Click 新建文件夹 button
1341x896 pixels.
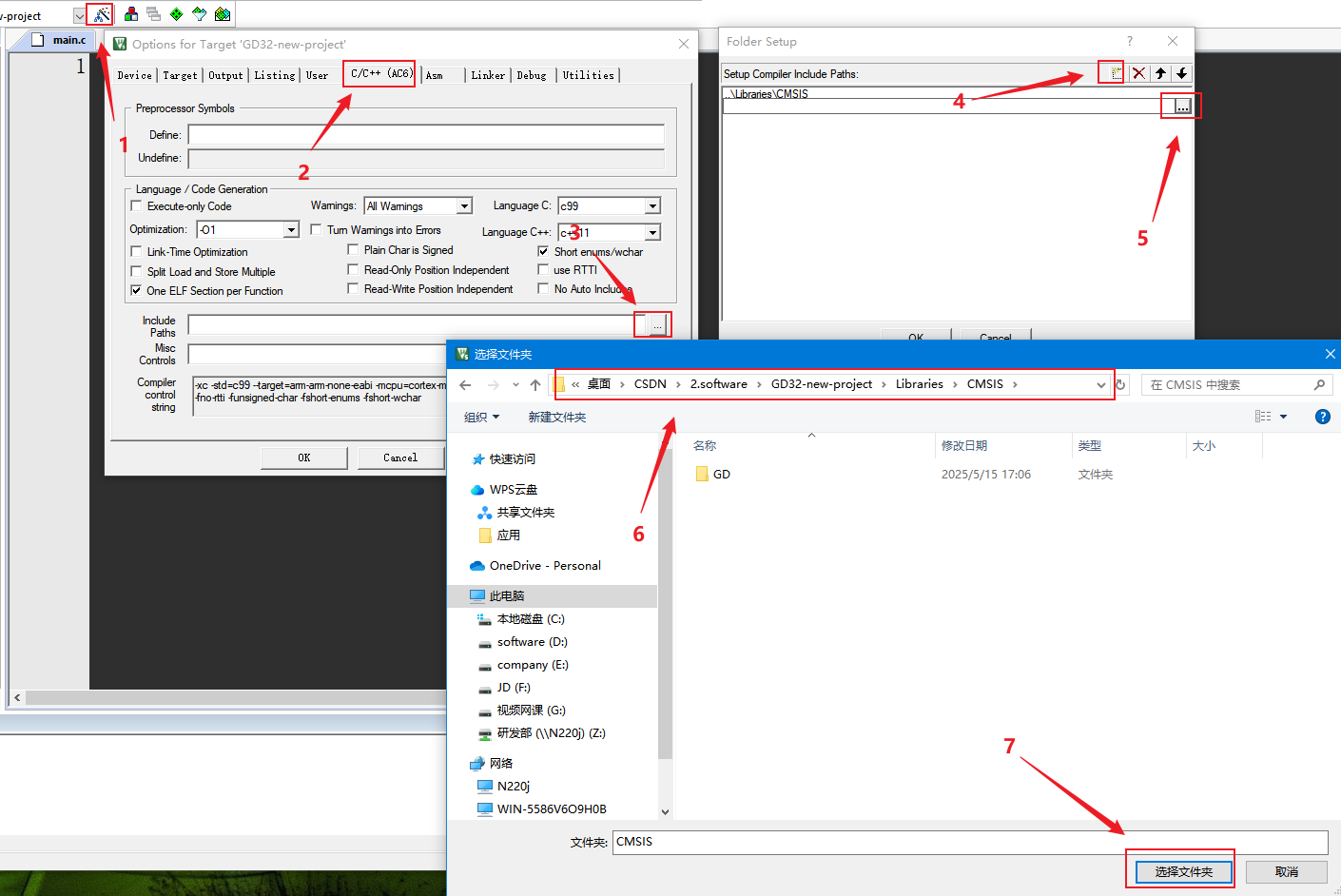tap(557, 418)
